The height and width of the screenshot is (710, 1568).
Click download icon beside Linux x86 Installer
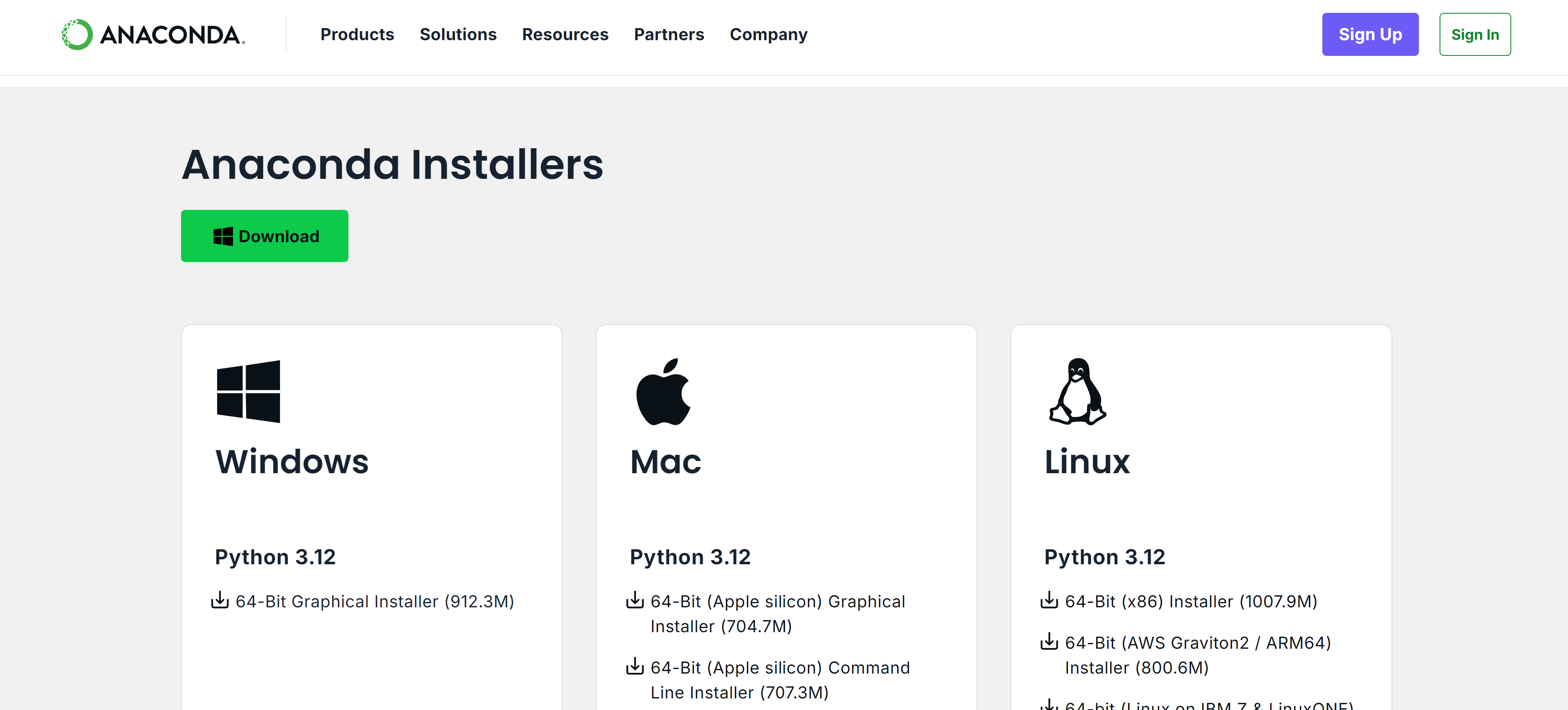click(x=1049, y=600)
